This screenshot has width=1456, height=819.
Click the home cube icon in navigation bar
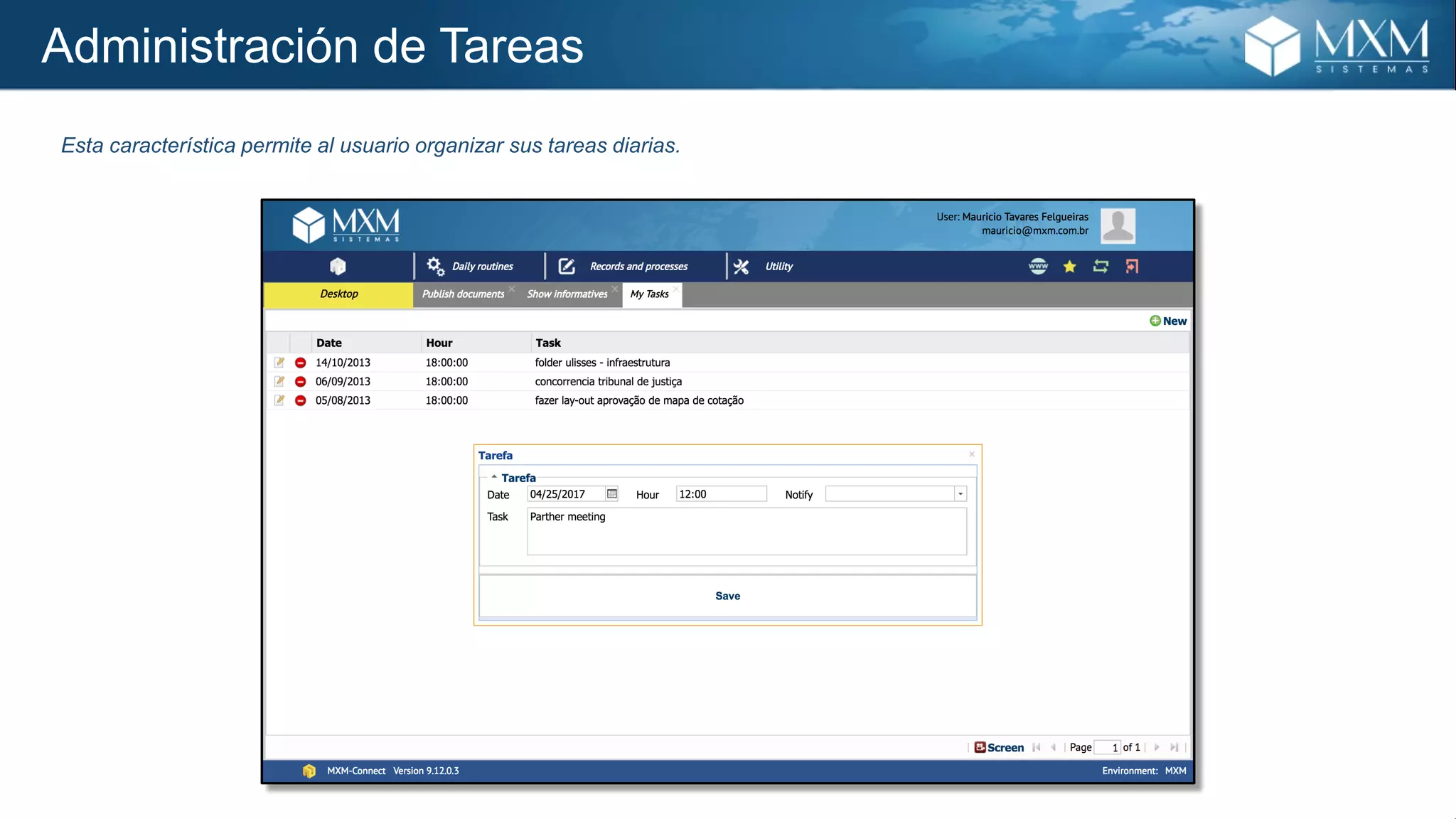pos(338,266)
